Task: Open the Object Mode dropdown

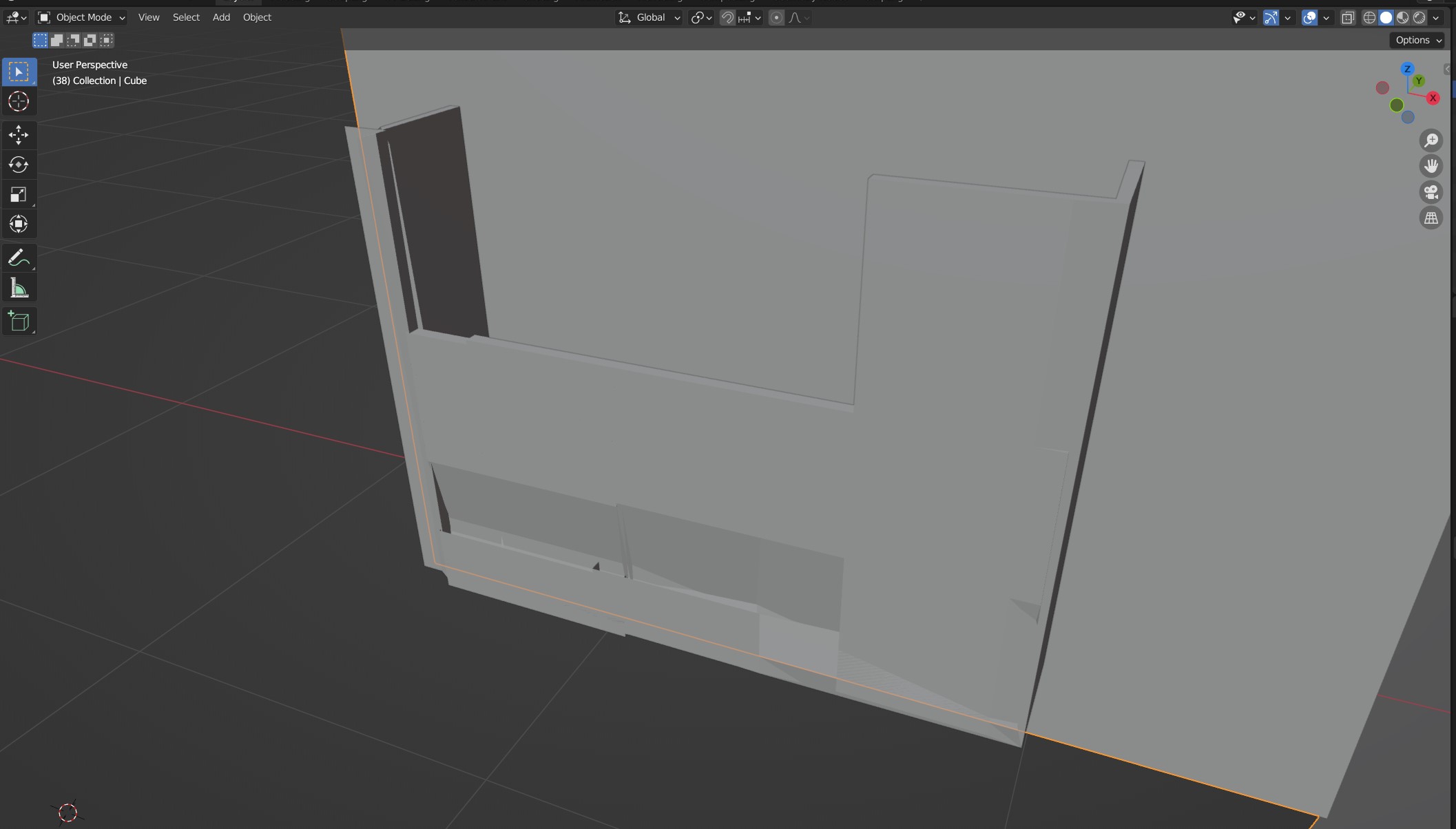Action: coord(81,17)
